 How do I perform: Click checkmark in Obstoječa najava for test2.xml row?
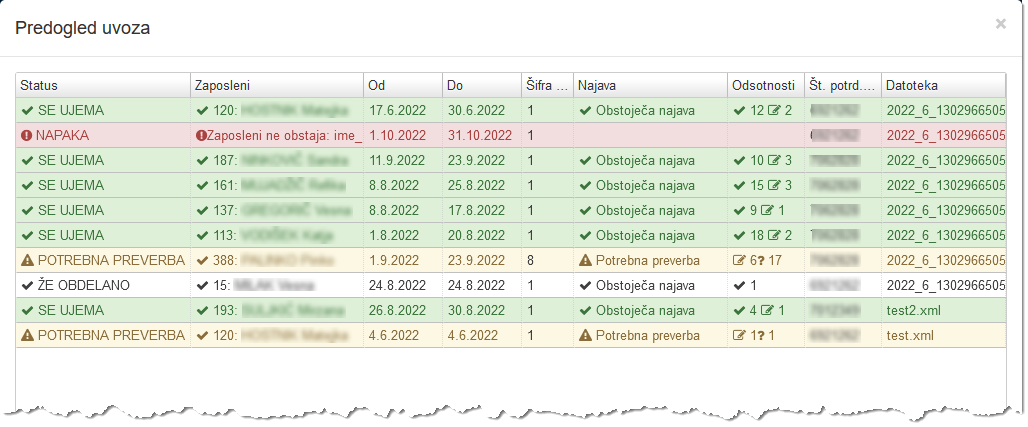tap(585, 310)
